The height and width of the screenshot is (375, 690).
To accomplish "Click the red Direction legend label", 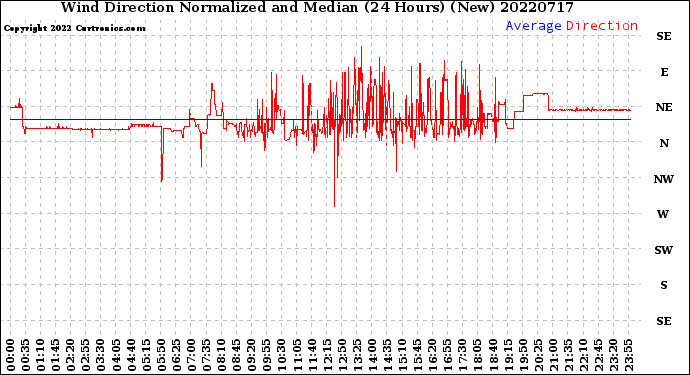I will pyautogui.click(x=602, y=26).
